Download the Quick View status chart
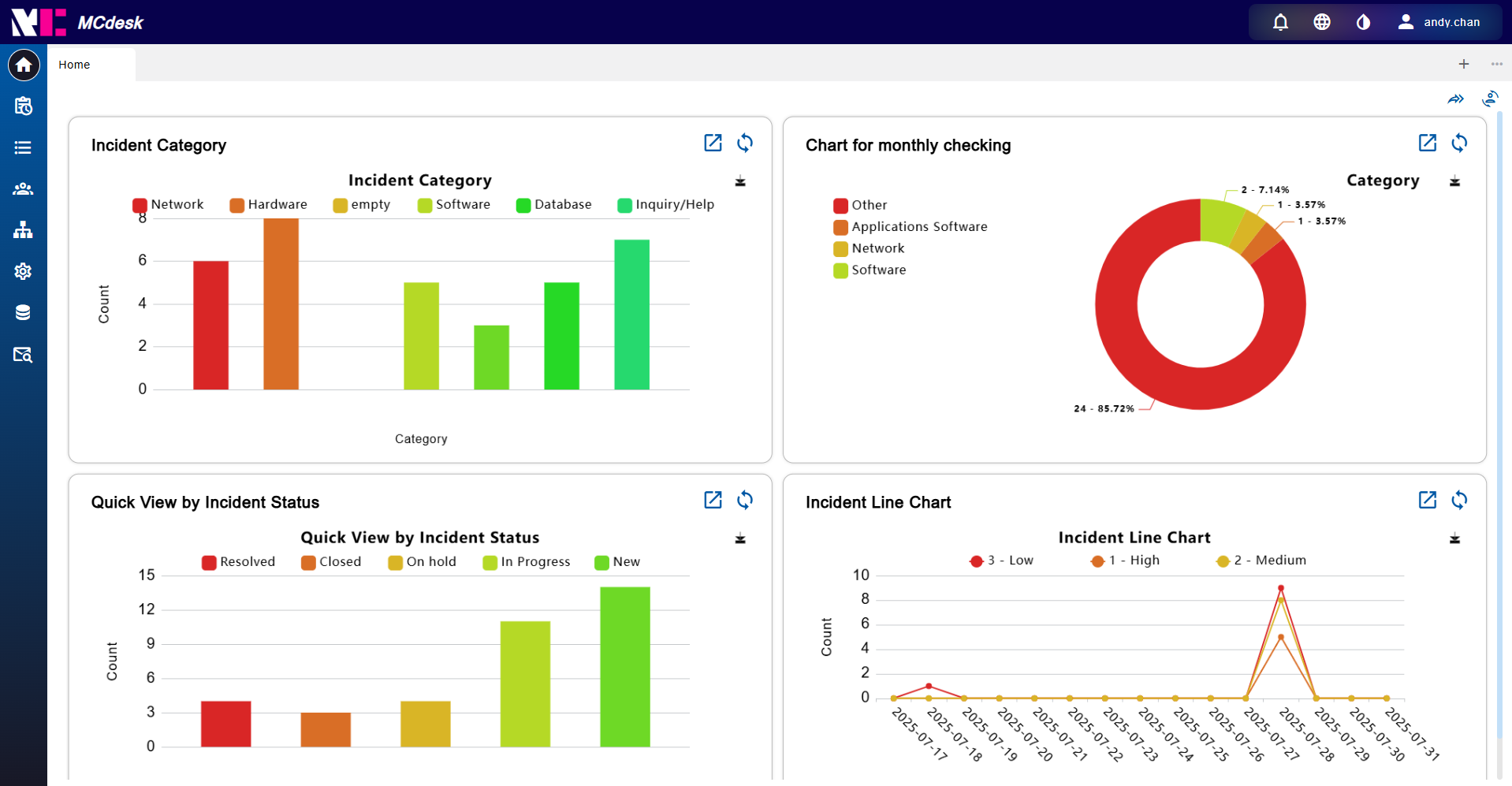This screenshot has width=1512, height=786. click(740, 538)
